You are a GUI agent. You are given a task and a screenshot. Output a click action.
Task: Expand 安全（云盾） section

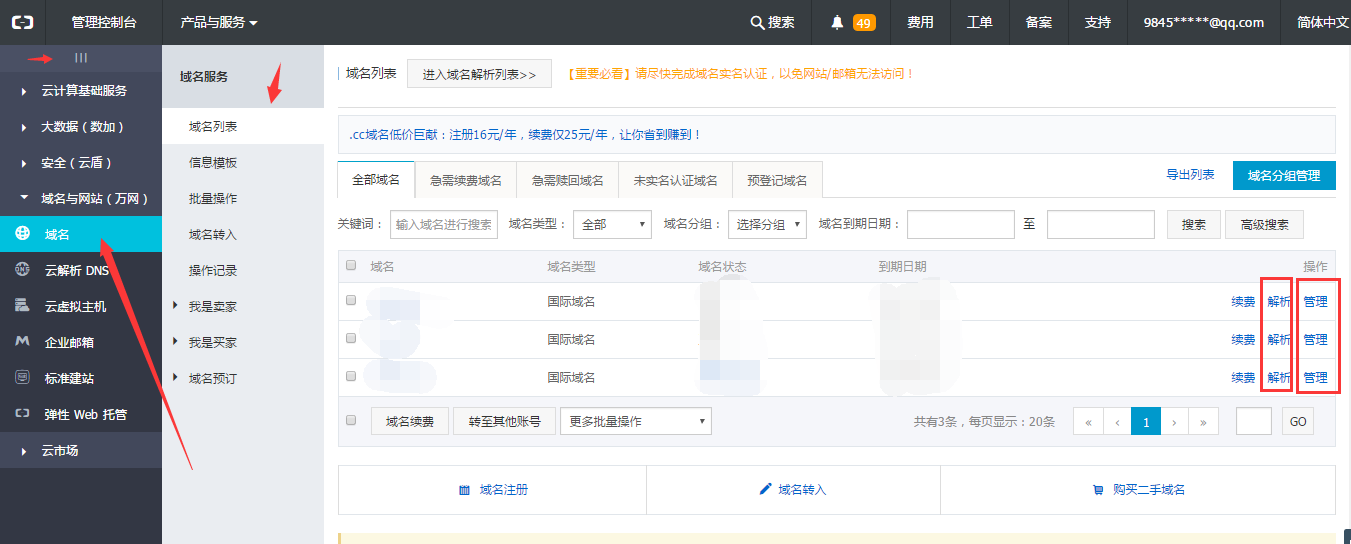(81, 162)
